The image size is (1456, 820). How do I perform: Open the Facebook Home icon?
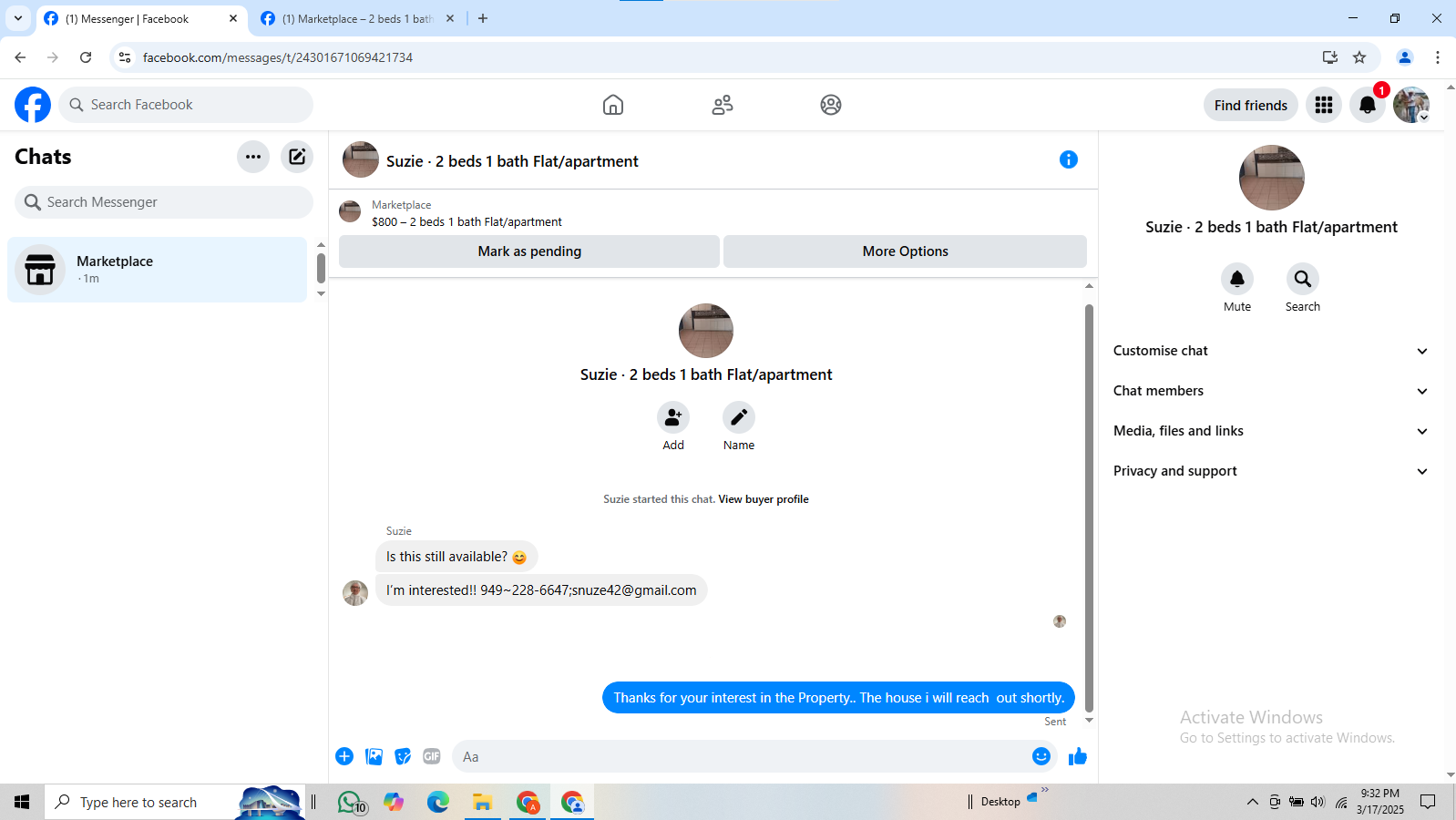coord(613,105)
